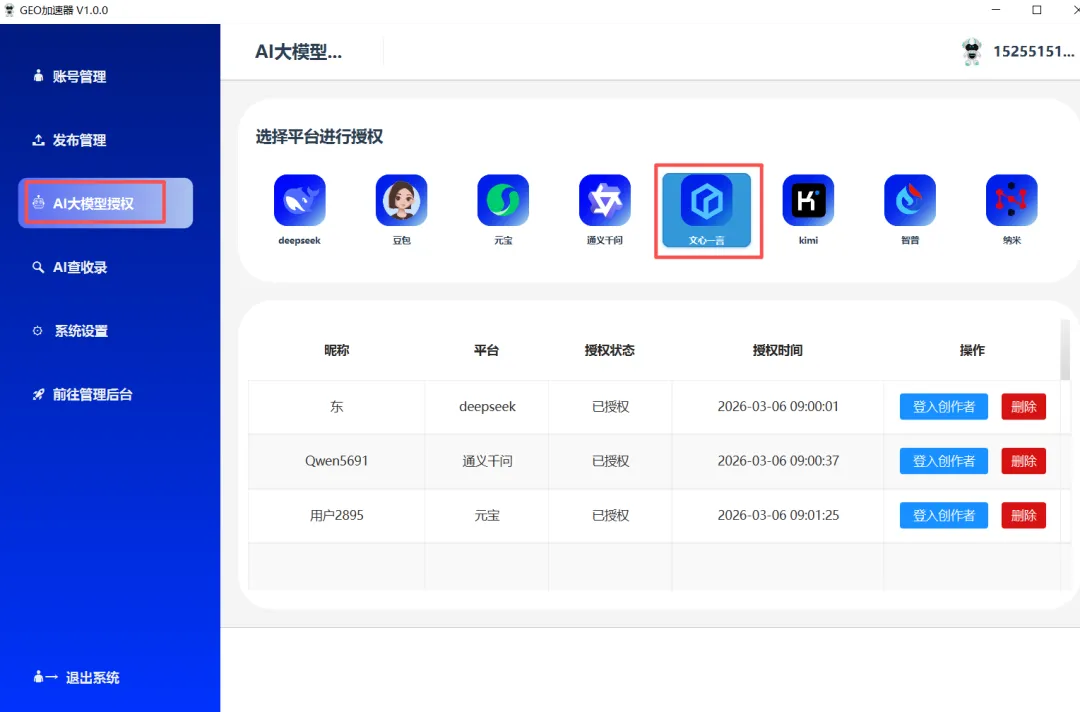Pick the 智谱 platform icon

910,200
